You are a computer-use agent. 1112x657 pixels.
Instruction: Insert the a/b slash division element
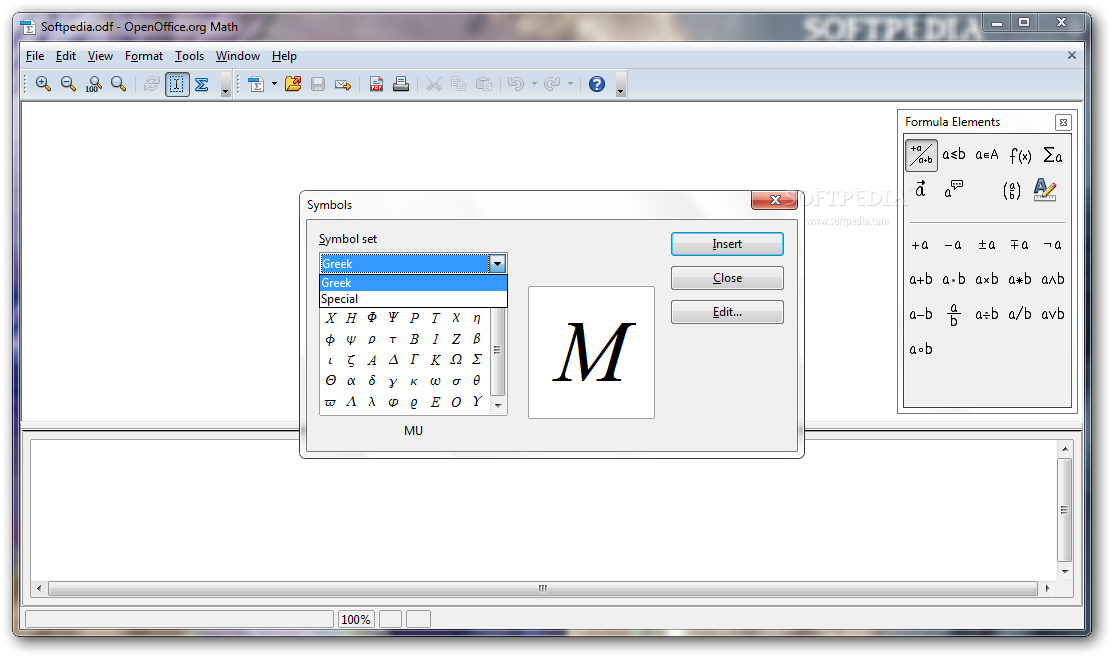click(x=1020, y=314)
